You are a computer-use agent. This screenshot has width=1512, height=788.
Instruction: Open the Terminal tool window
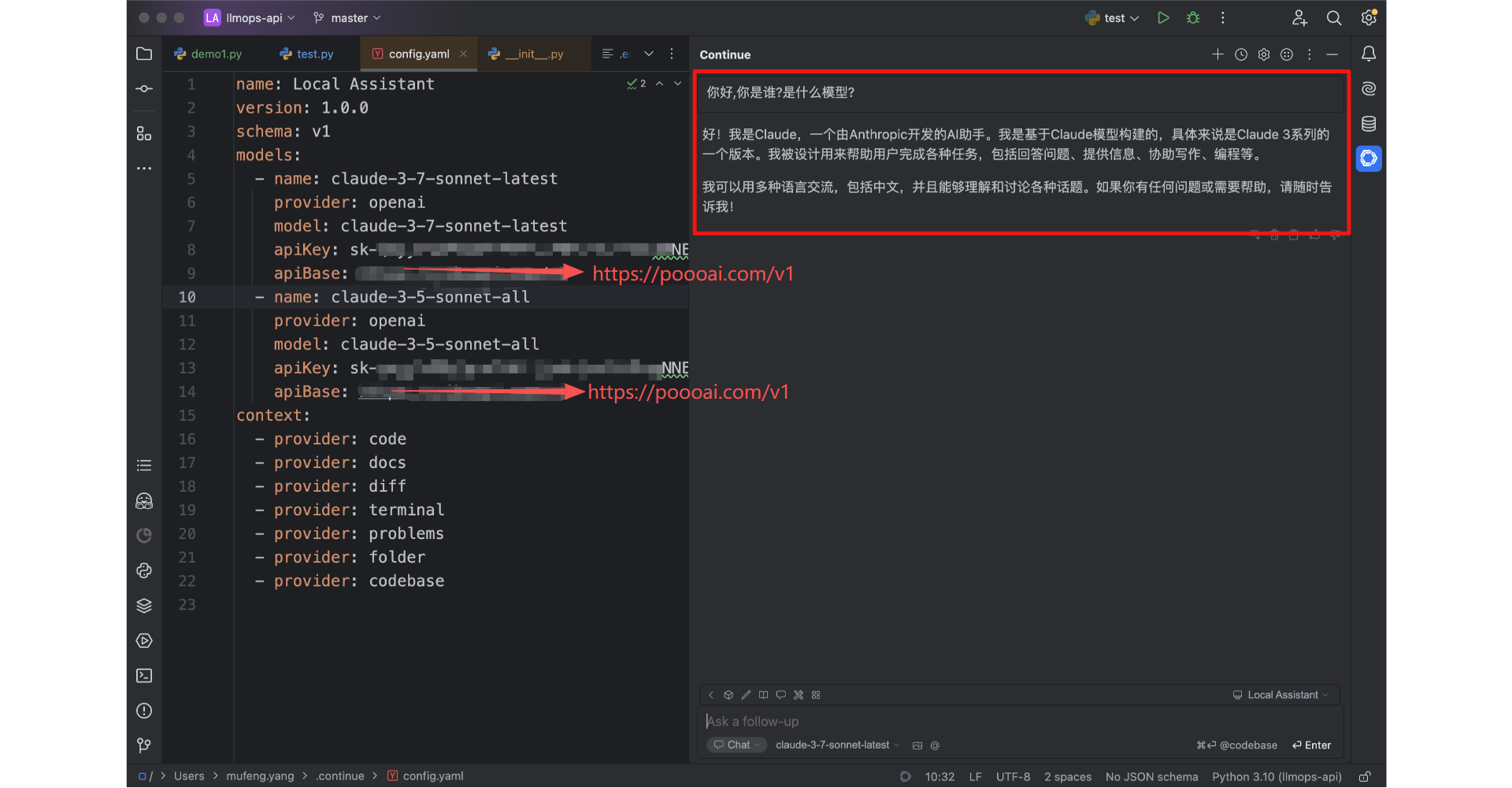(144, 676)
